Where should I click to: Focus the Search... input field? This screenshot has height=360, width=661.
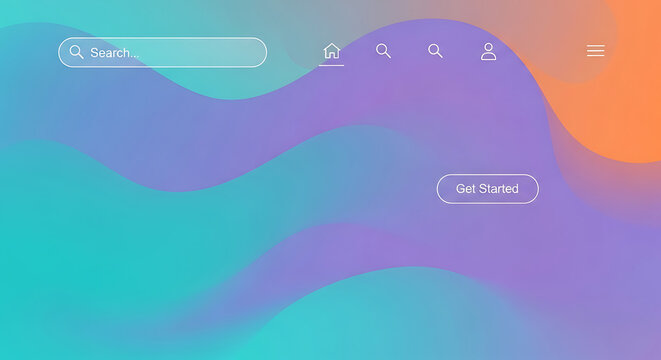pos(163,52)
